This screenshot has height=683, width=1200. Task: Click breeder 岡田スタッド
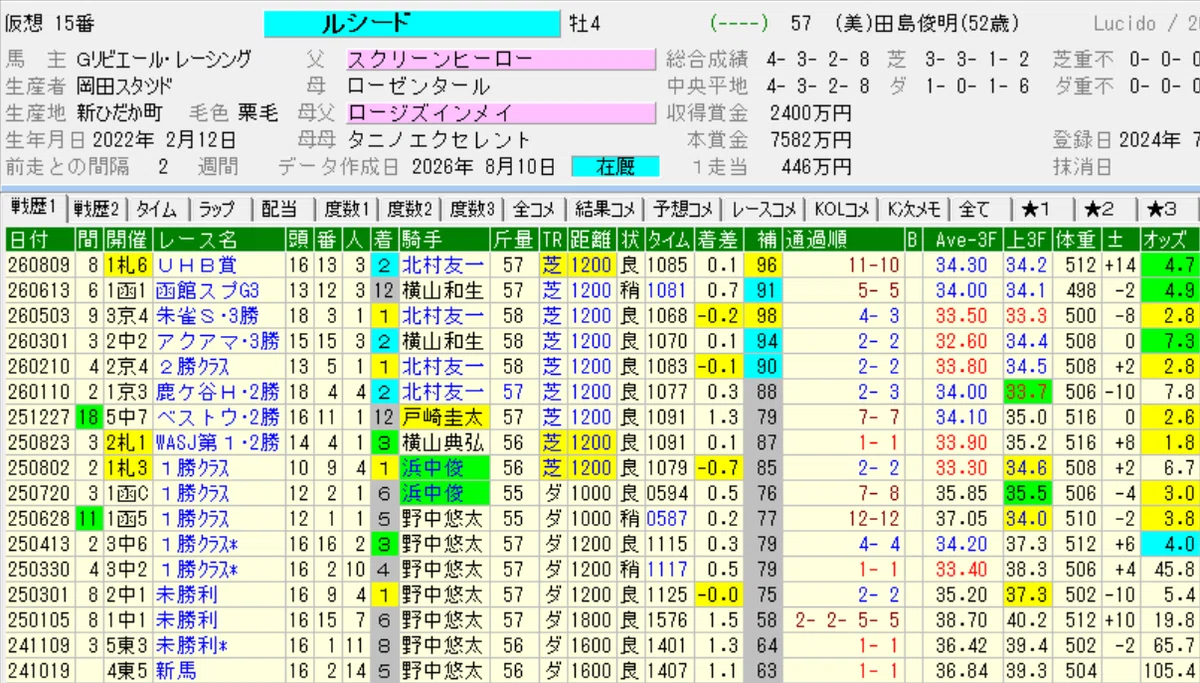[124, 86]
